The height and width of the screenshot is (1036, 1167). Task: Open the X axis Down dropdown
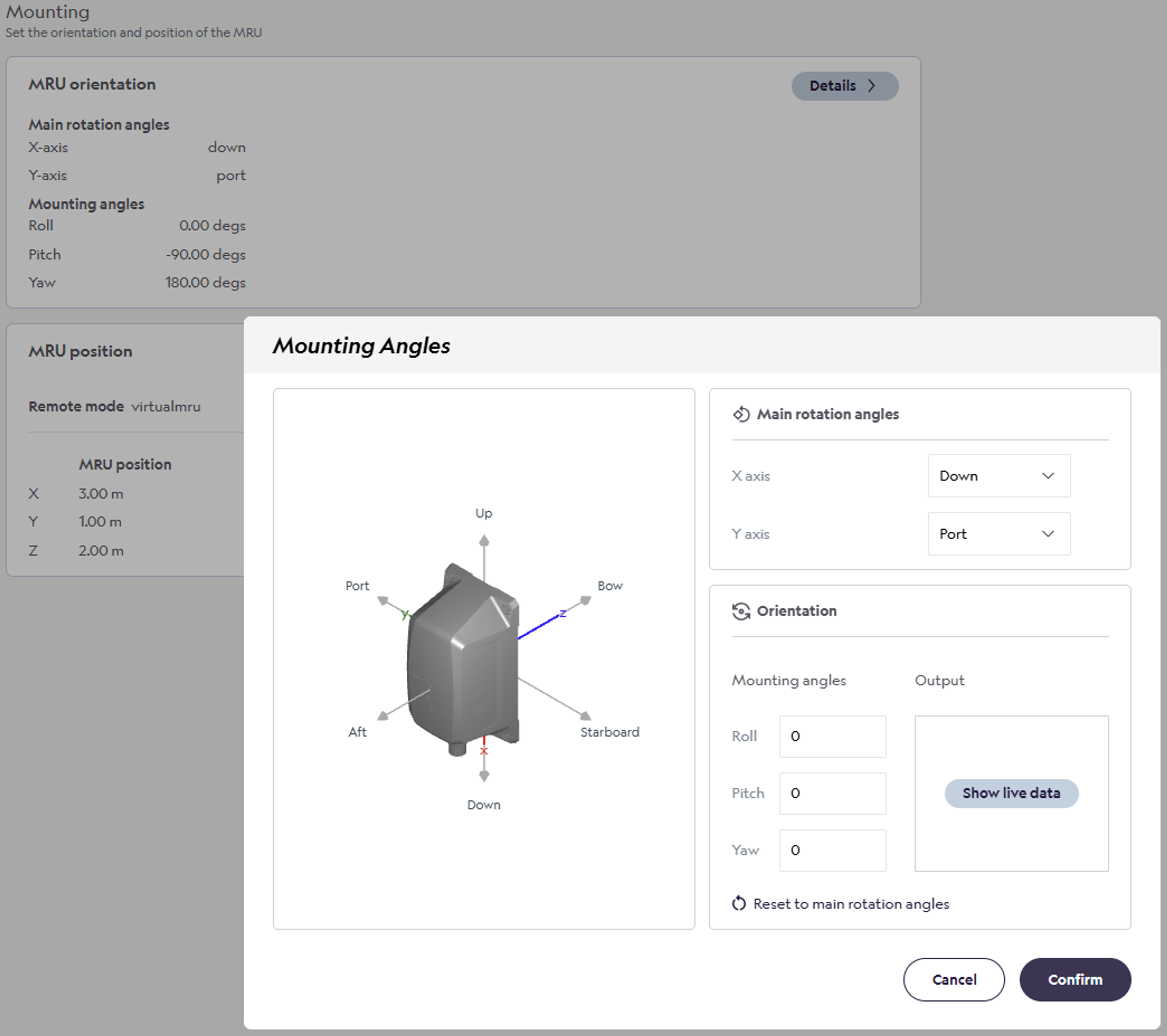(999, 475)
